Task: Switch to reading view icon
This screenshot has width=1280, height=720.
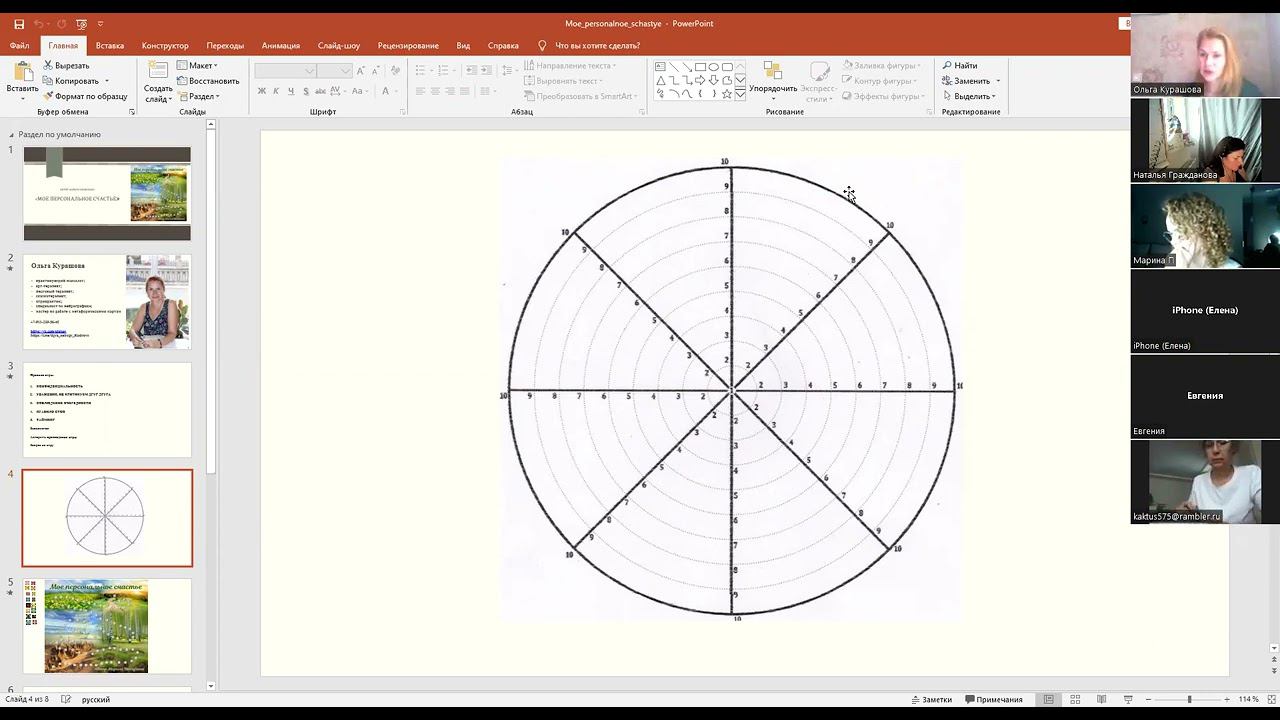Action: [x=1101, y=699]
